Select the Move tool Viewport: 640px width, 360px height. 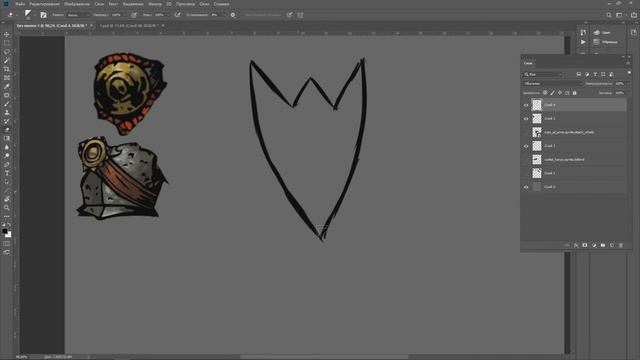coord(7,34)
